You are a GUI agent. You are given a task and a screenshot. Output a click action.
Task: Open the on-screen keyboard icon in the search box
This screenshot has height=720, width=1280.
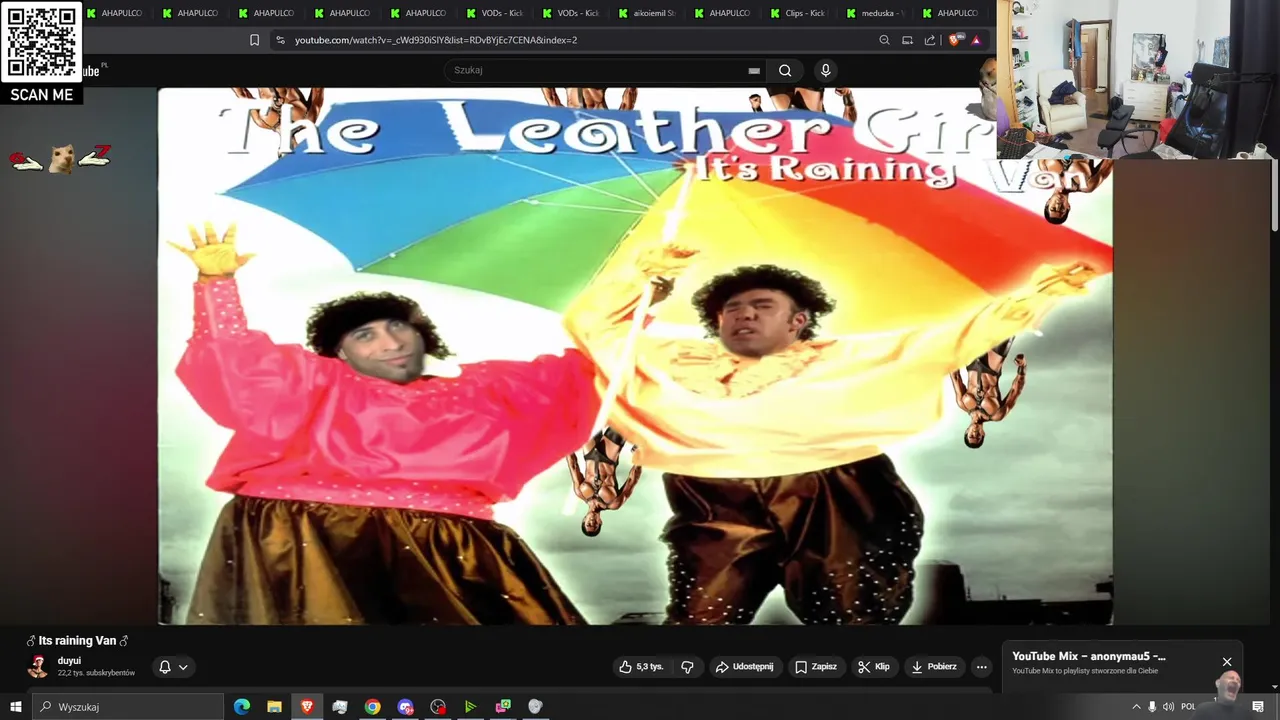pyautogui.click(x=754, y=70)
